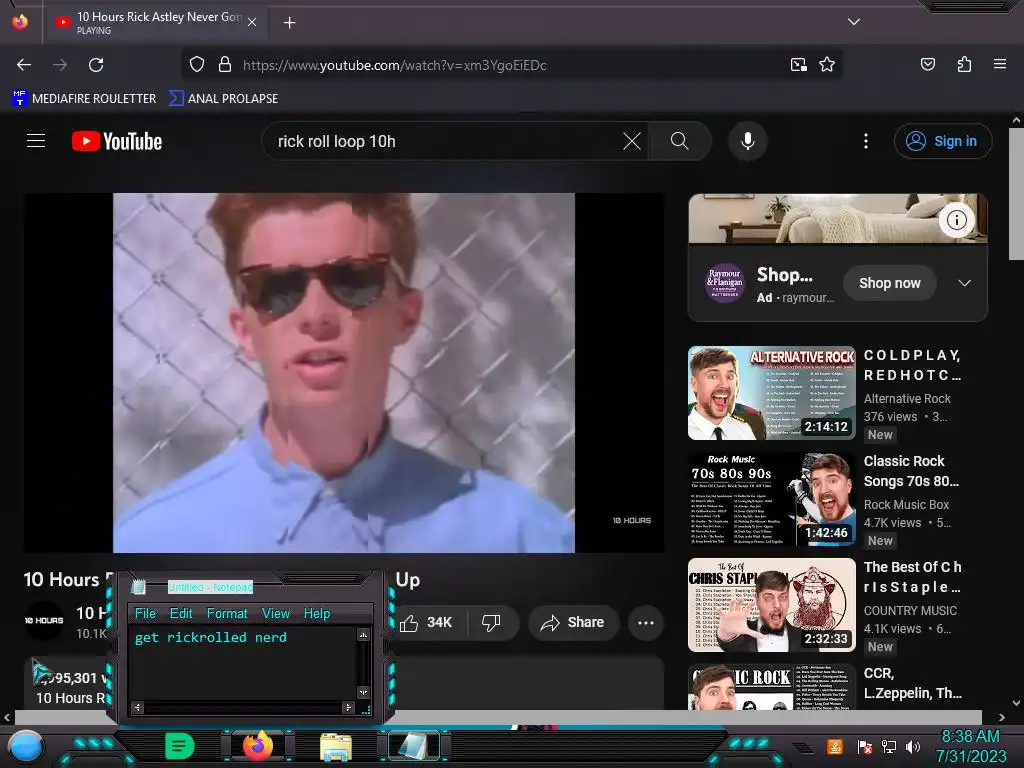Open Notepad View menu
1024x768 pixels.
(276, 613)
